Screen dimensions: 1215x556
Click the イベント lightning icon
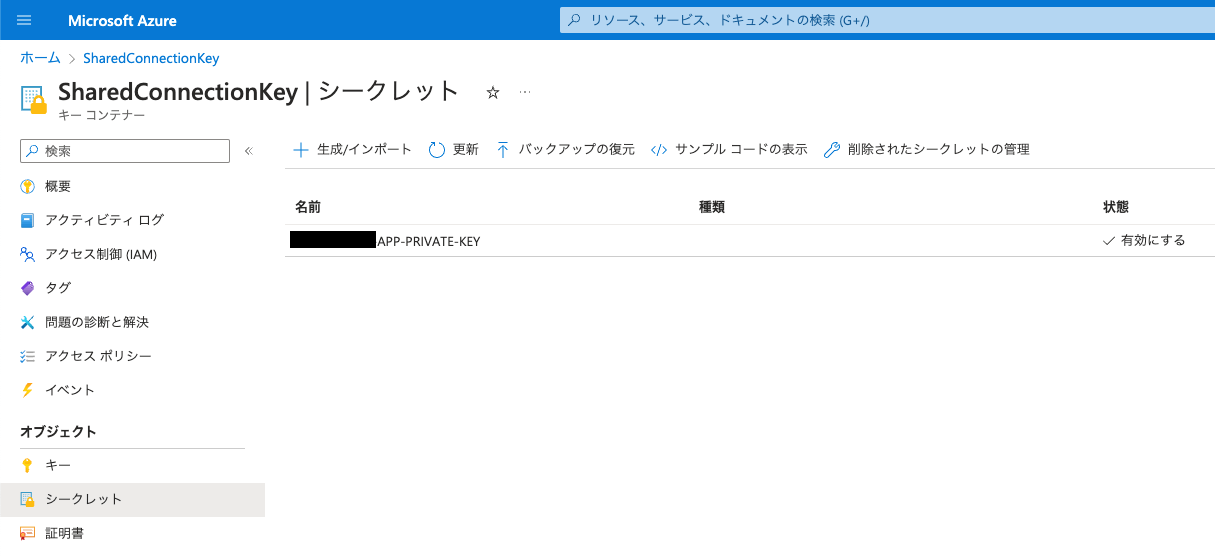coord(28,390)
